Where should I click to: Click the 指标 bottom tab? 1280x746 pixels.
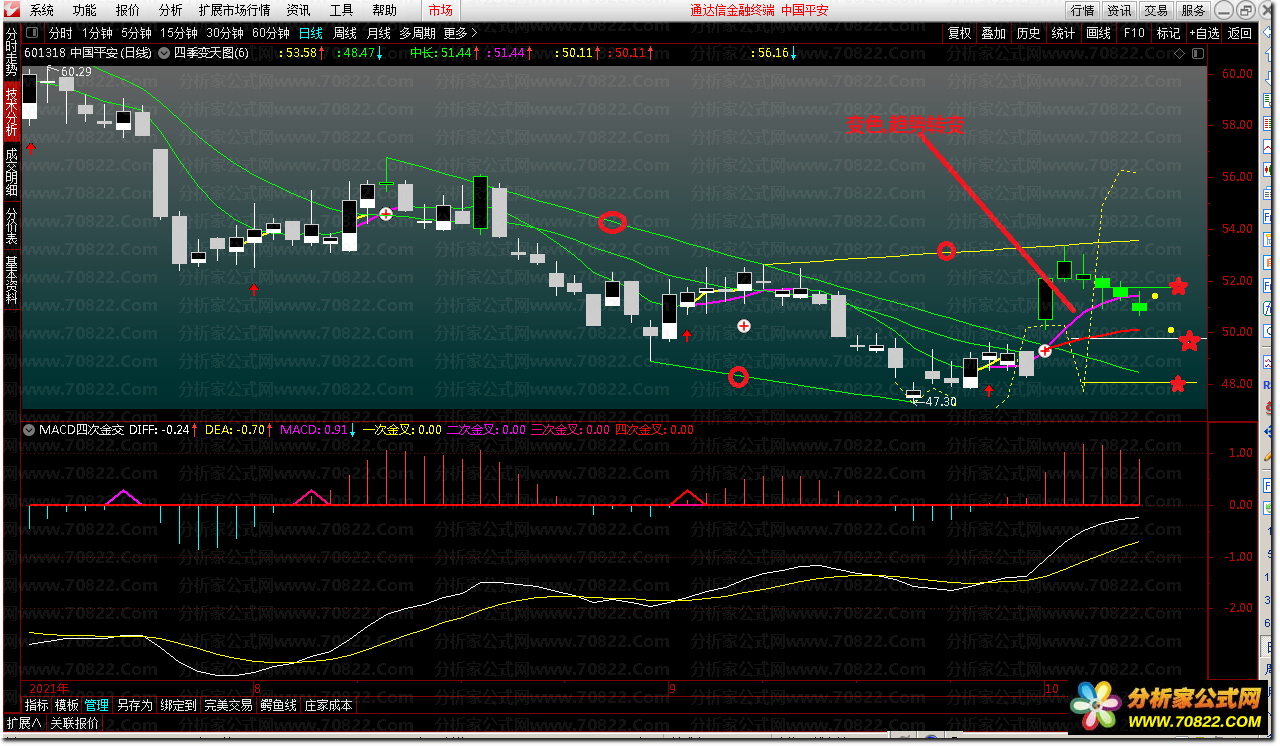pos(36,705)
